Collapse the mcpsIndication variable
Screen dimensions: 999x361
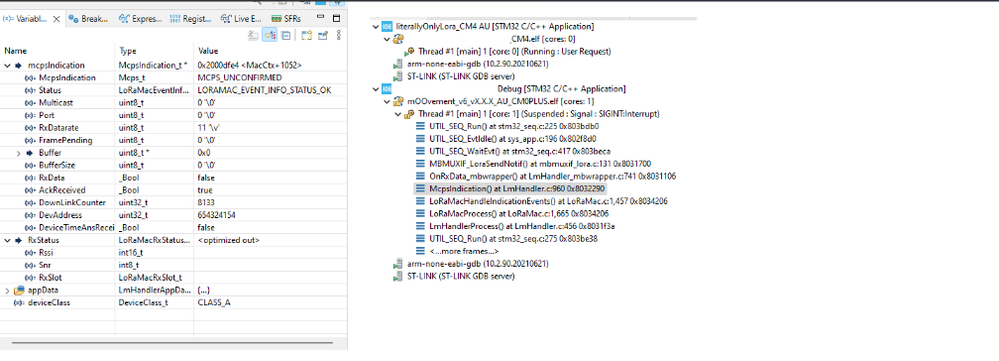pos(7,65)
